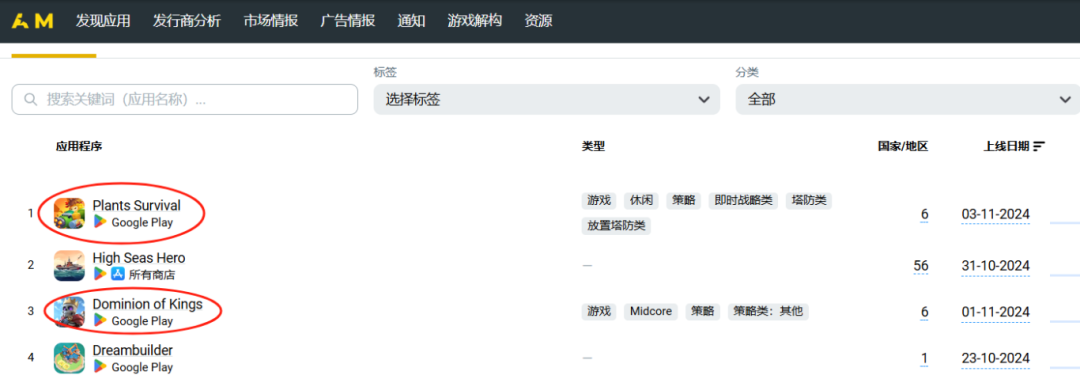Open the Dominion of Kings link
The image size is (1080, 379).
pos(147,304)
